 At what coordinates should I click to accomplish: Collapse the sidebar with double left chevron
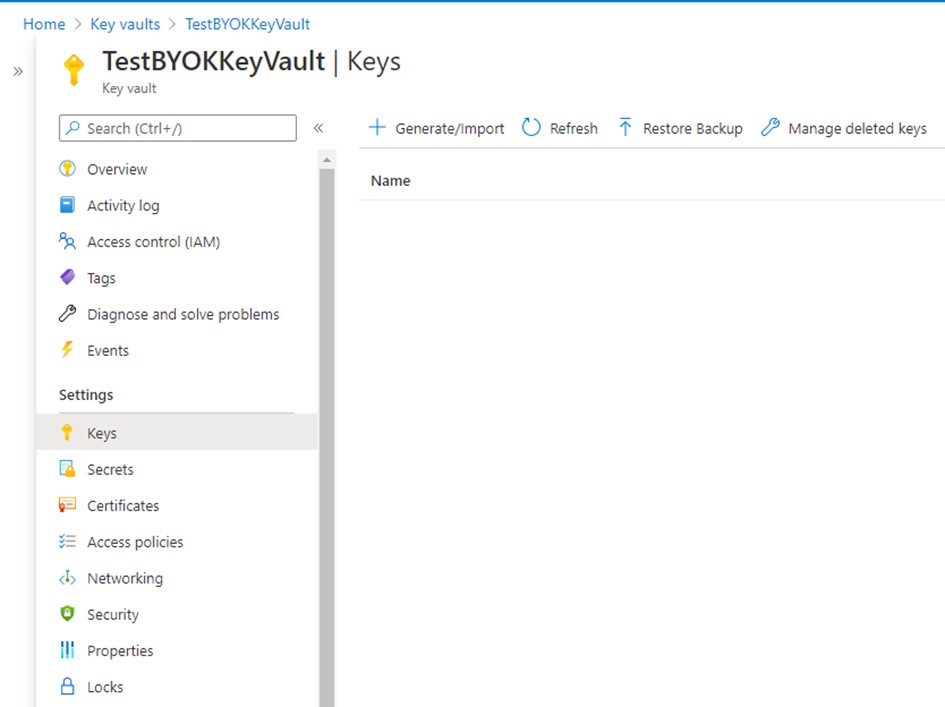point(318,128)
